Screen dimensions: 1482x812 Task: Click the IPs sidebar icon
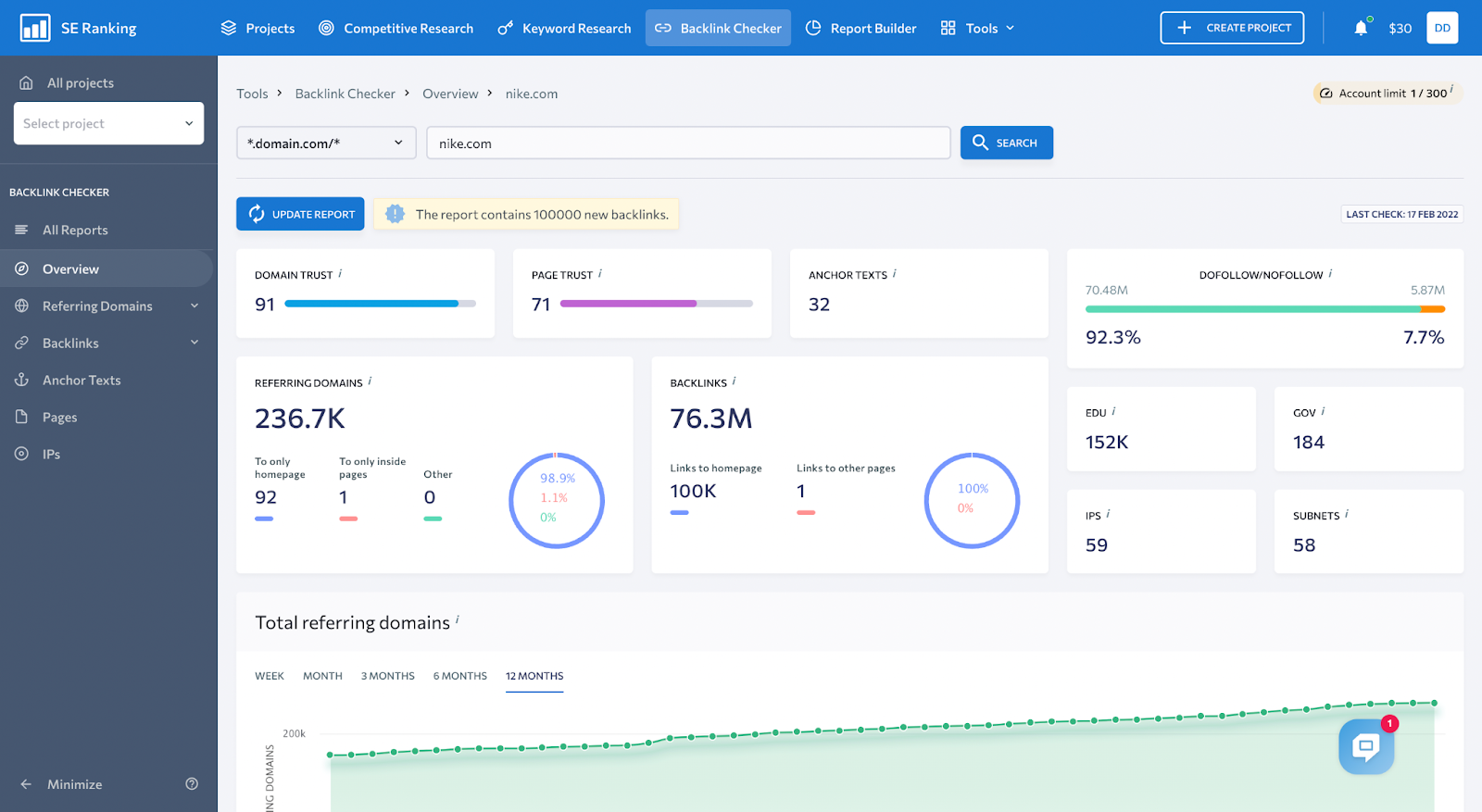21,454
